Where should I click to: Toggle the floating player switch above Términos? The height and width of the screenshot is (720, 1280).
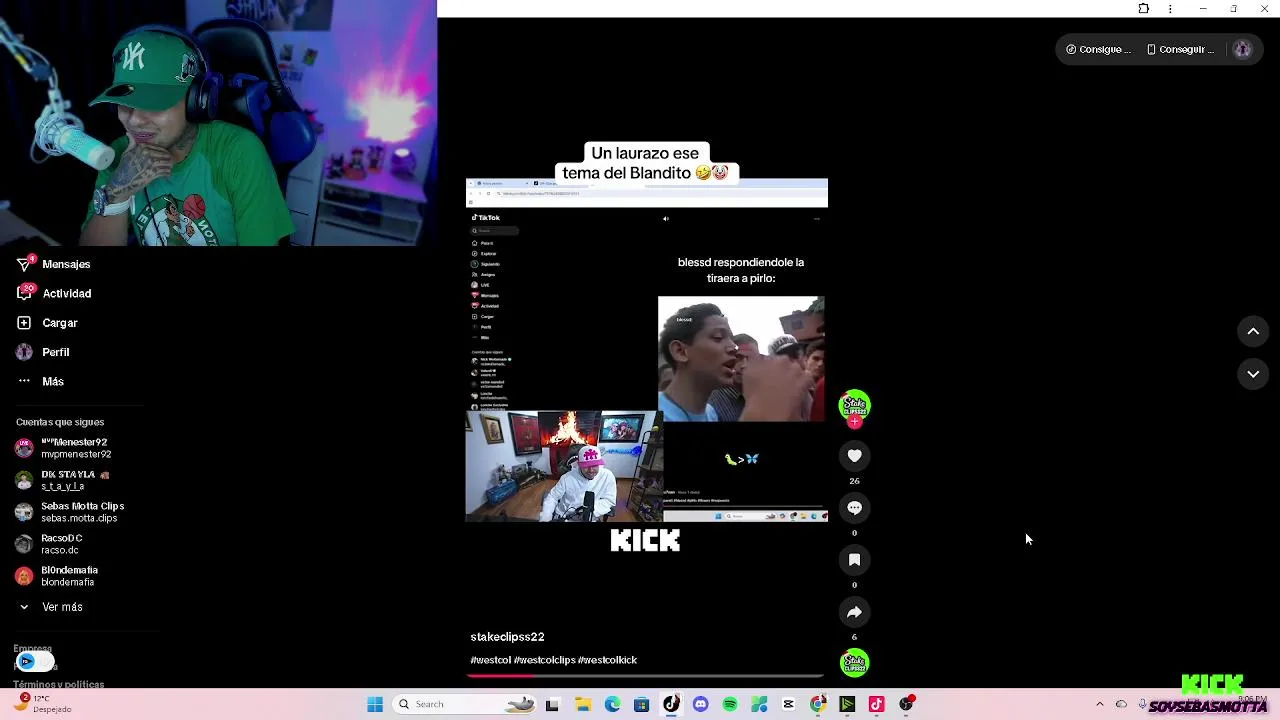(33, 661)
